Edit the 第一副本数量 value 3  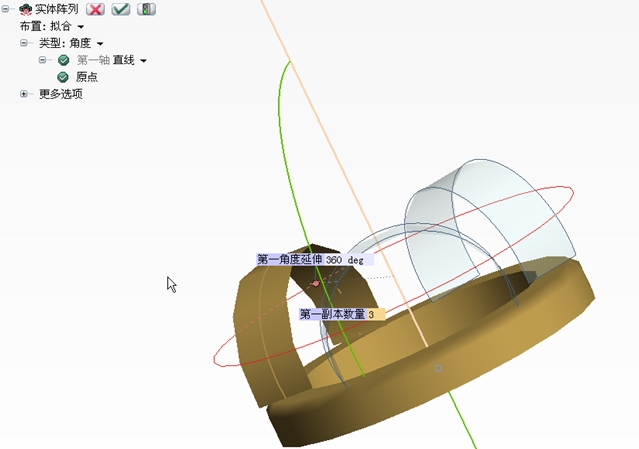click(376, 314)
